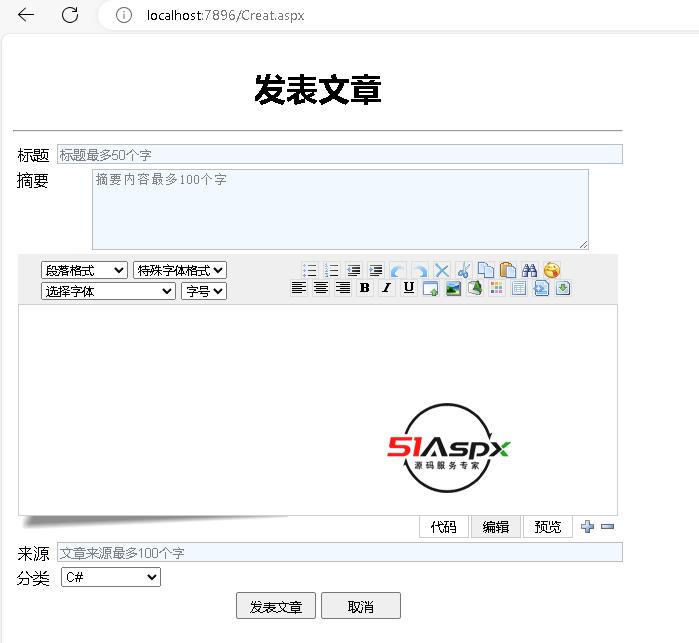This screenshot has width=699, height=643.
Task: Grab the 摘要 textarea resize handle
Action: [x=584, y=244]
